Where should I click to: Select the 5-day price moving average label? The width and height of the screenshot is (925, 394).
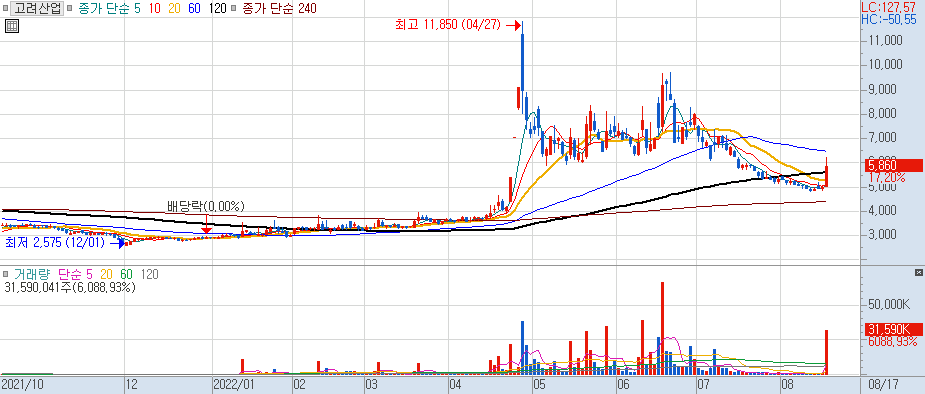point(109,9)
